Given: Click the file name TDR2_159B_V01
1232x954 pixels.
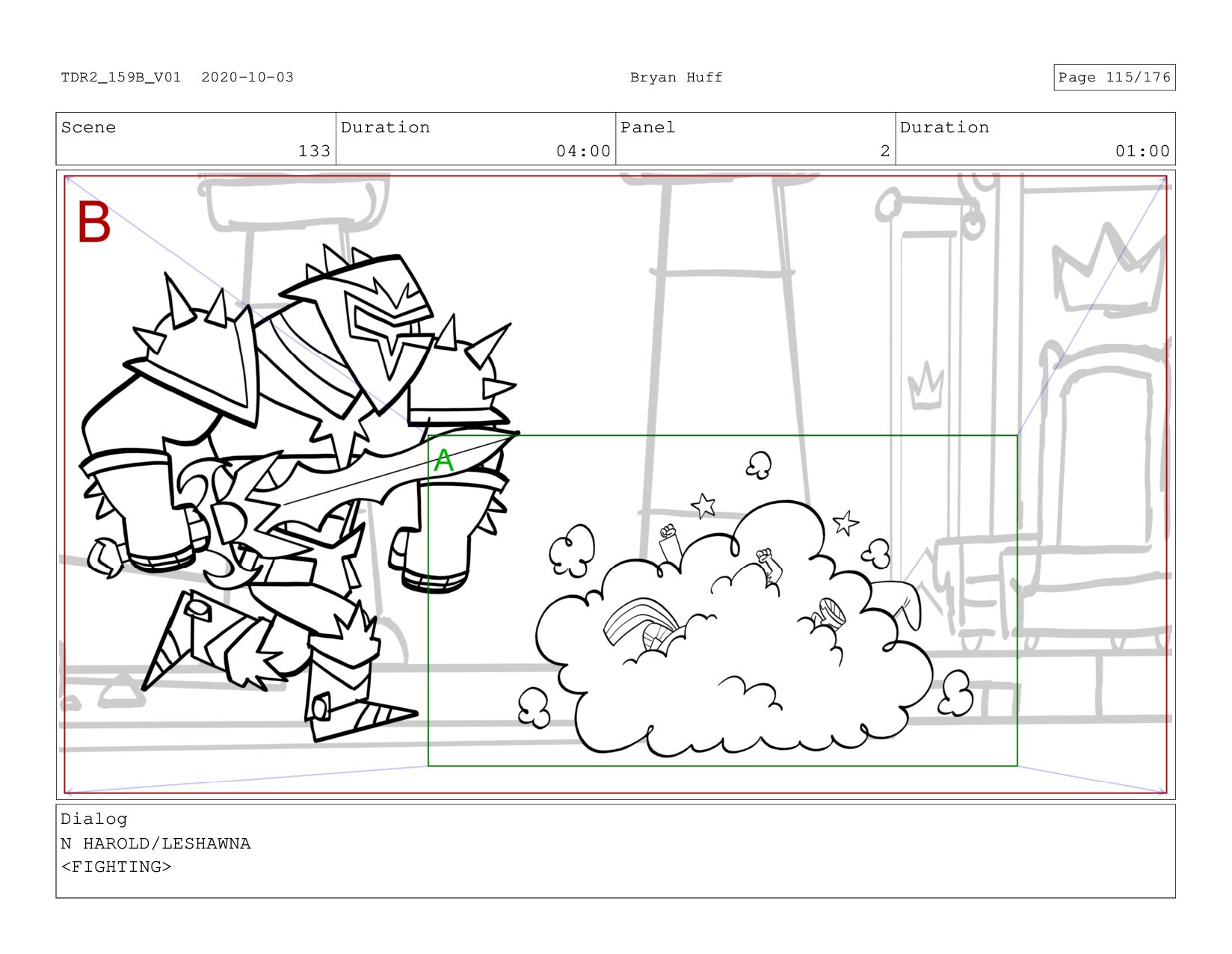Looking at the screenshot, I should (x=121, y=77).
